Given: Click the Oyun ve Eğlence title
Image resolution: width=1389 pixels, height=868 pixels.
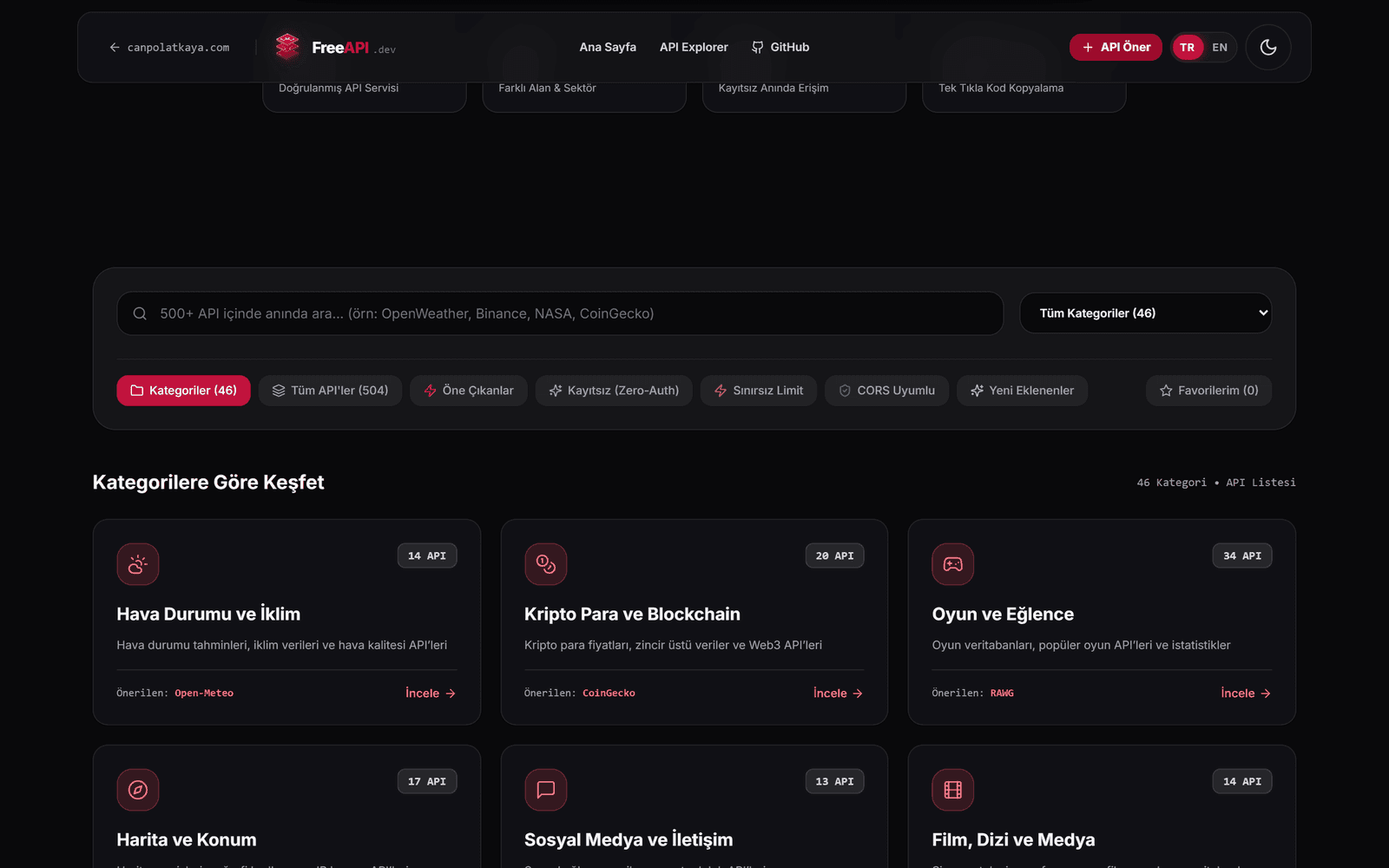Looking at the screenshot, I should [x=1003, y=615].
